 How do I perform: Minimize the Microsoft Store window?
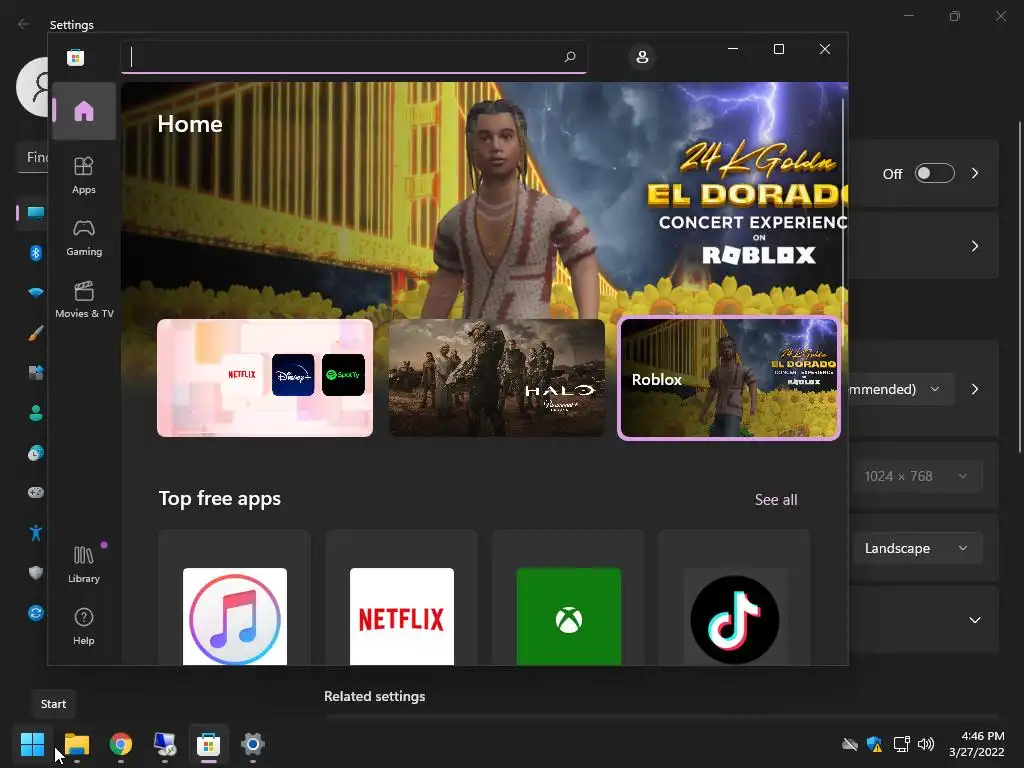(733, 49)
